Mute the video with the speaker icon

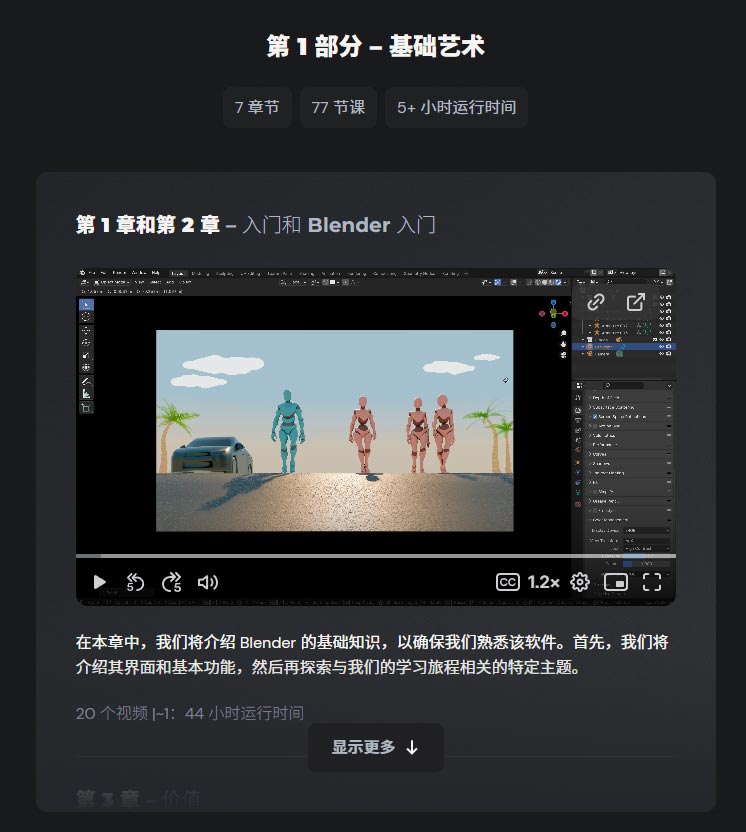coord(207,582)
